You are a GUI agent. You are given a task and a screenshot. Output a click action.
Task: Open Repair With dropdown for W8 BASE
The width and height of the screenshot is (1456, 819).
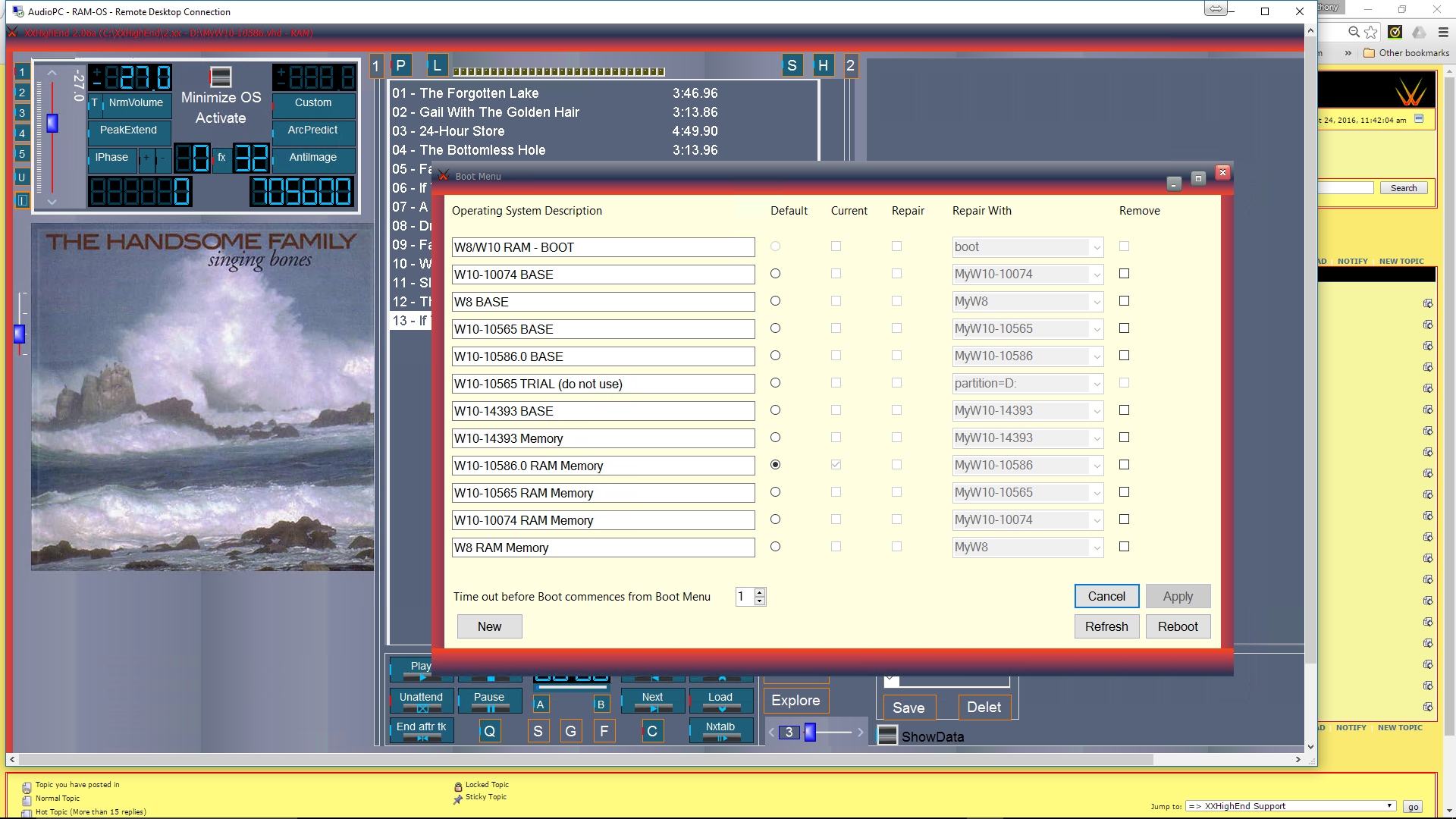(x=1028, y=302)
